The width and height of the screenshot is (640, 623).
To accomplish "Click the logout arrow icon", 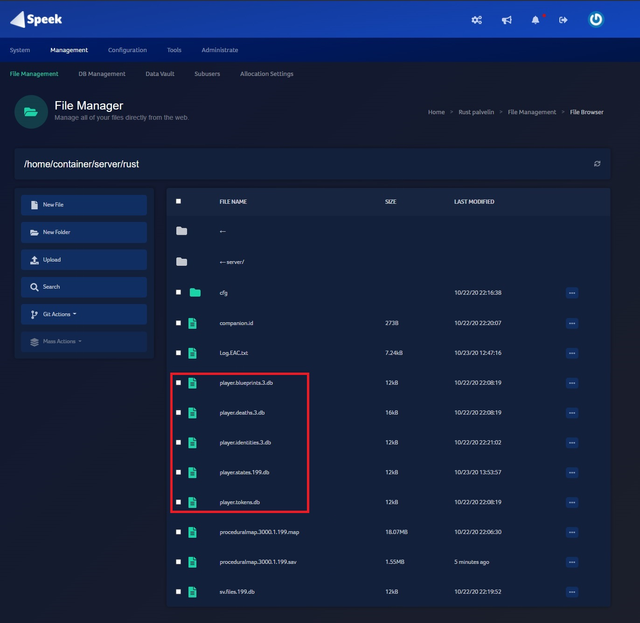I will pos(563,20).
